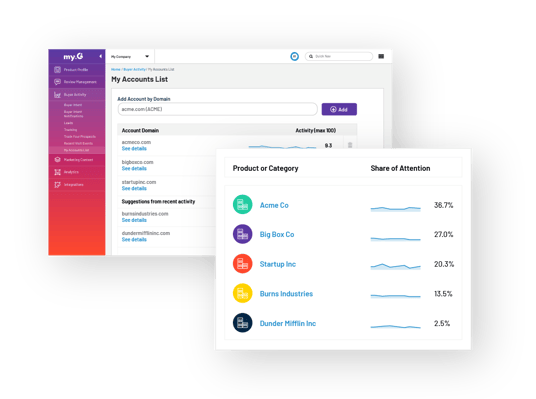Click the Account Domain column header
Viewport: 536px width, 399px height.
click(x=140, y=130)
